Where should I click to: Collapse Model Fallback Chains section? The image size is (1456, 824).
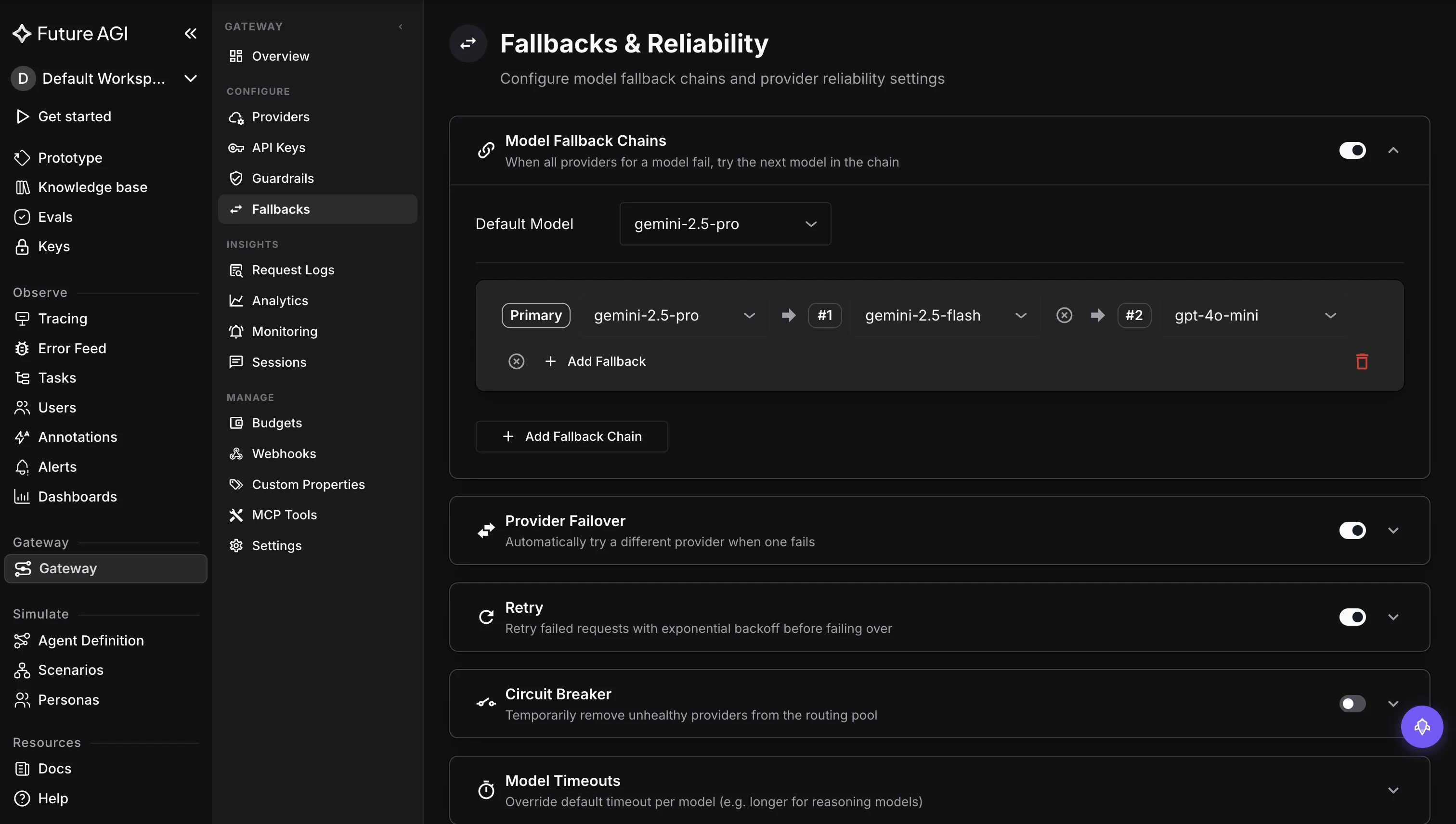tap(1393, 150)
